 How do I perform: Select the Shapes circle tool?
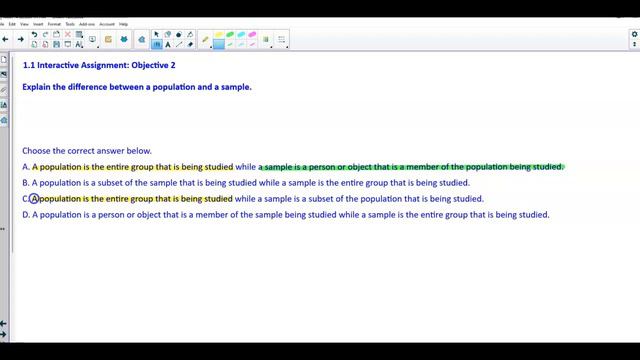(x=179, y=35)
